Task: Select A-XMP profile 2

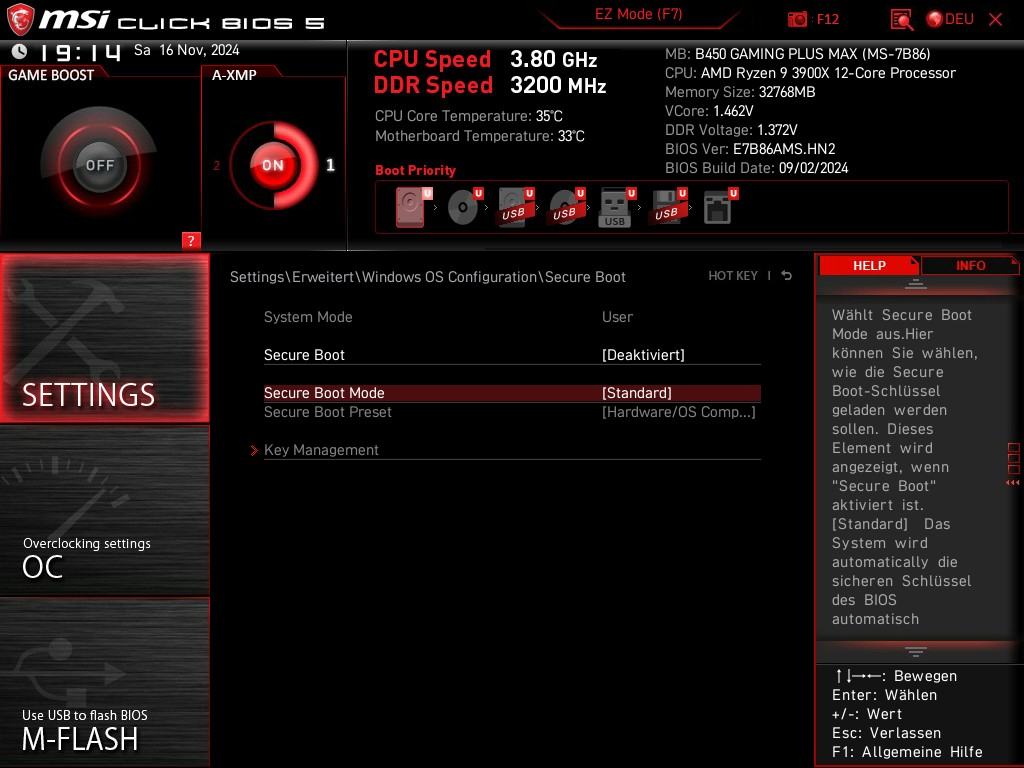Action: 217,166
